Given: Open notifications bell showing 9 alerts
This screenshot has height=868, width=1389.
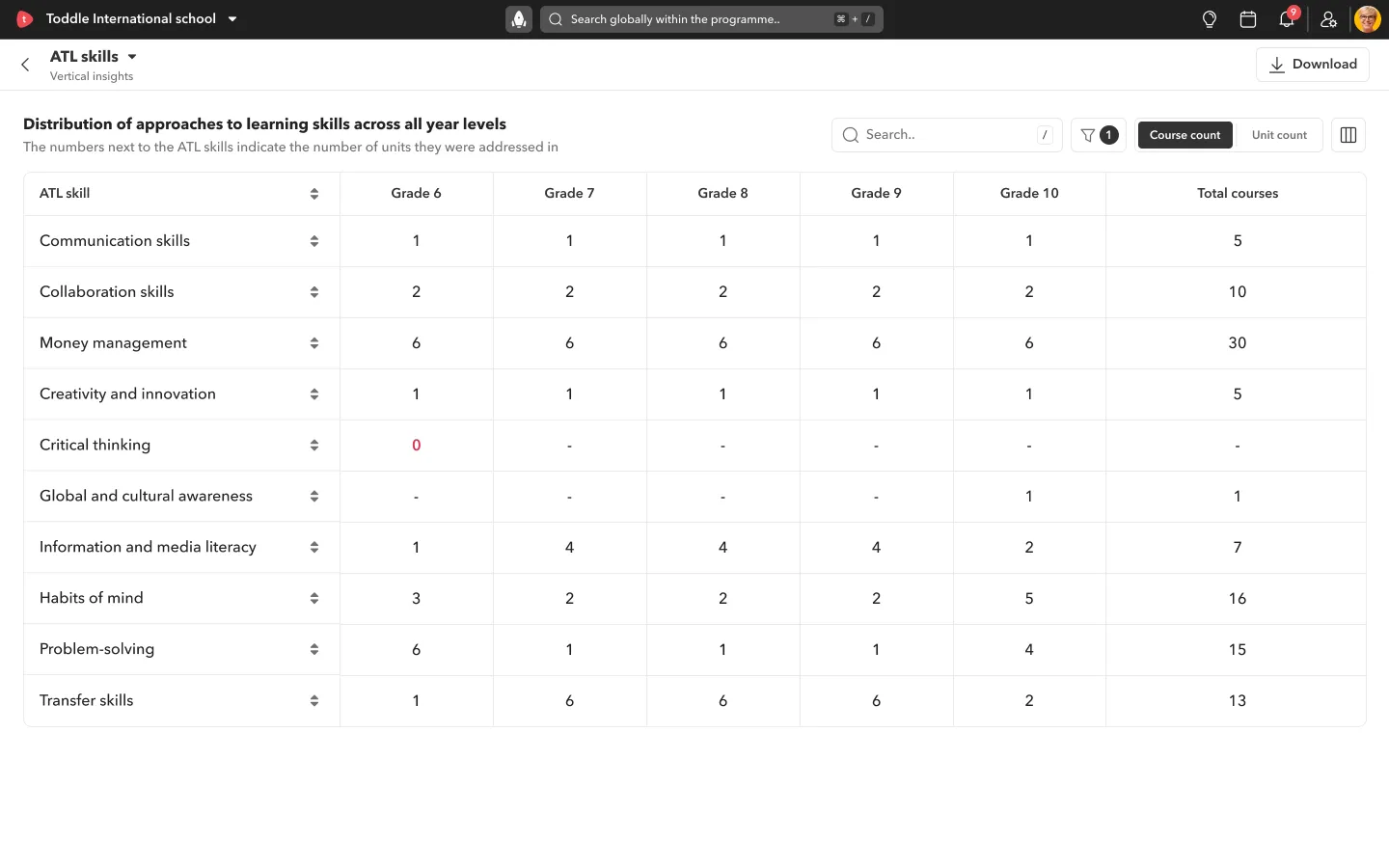Looking at the screenshot, I should point(1287,19).
